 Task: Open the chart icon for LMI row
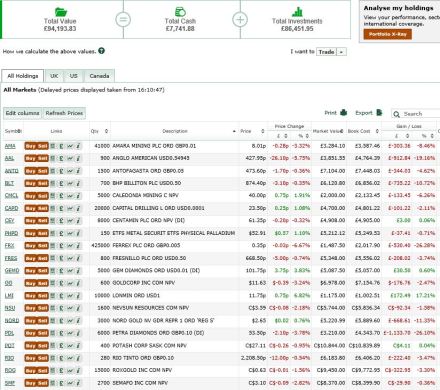click(70, 296)
